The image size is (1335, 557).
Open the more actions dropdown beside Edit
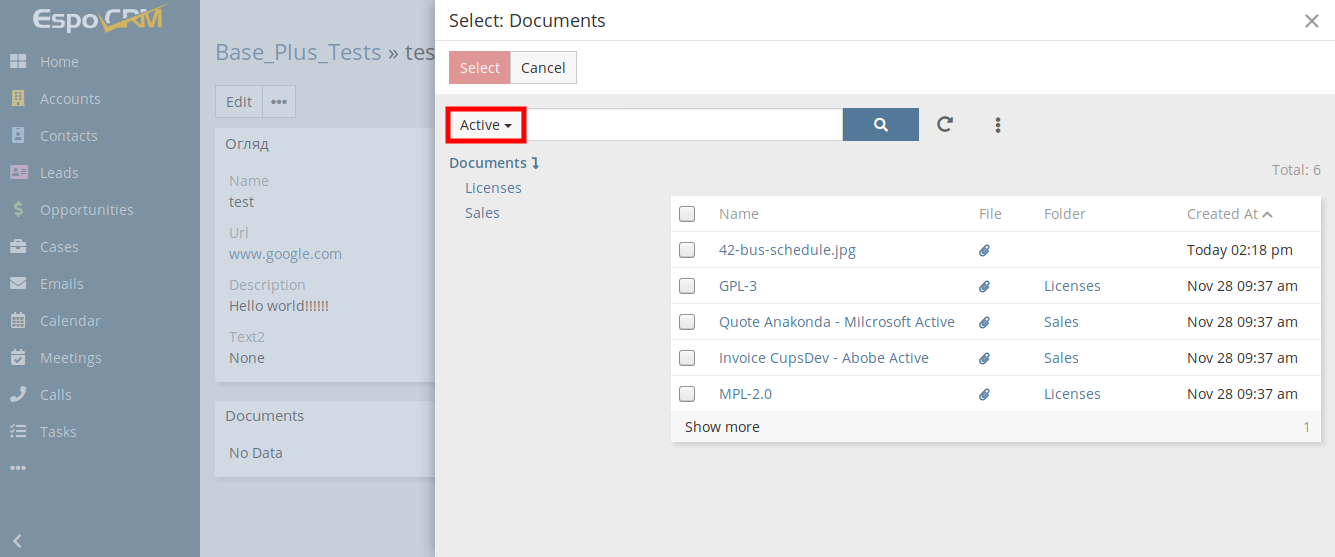pyautogui.click(x=279, y=102)
